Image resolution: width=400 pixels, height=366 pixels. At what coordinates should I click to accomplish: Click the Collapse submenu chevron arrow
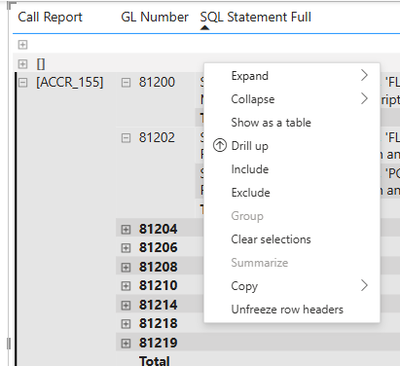(364, 99)
